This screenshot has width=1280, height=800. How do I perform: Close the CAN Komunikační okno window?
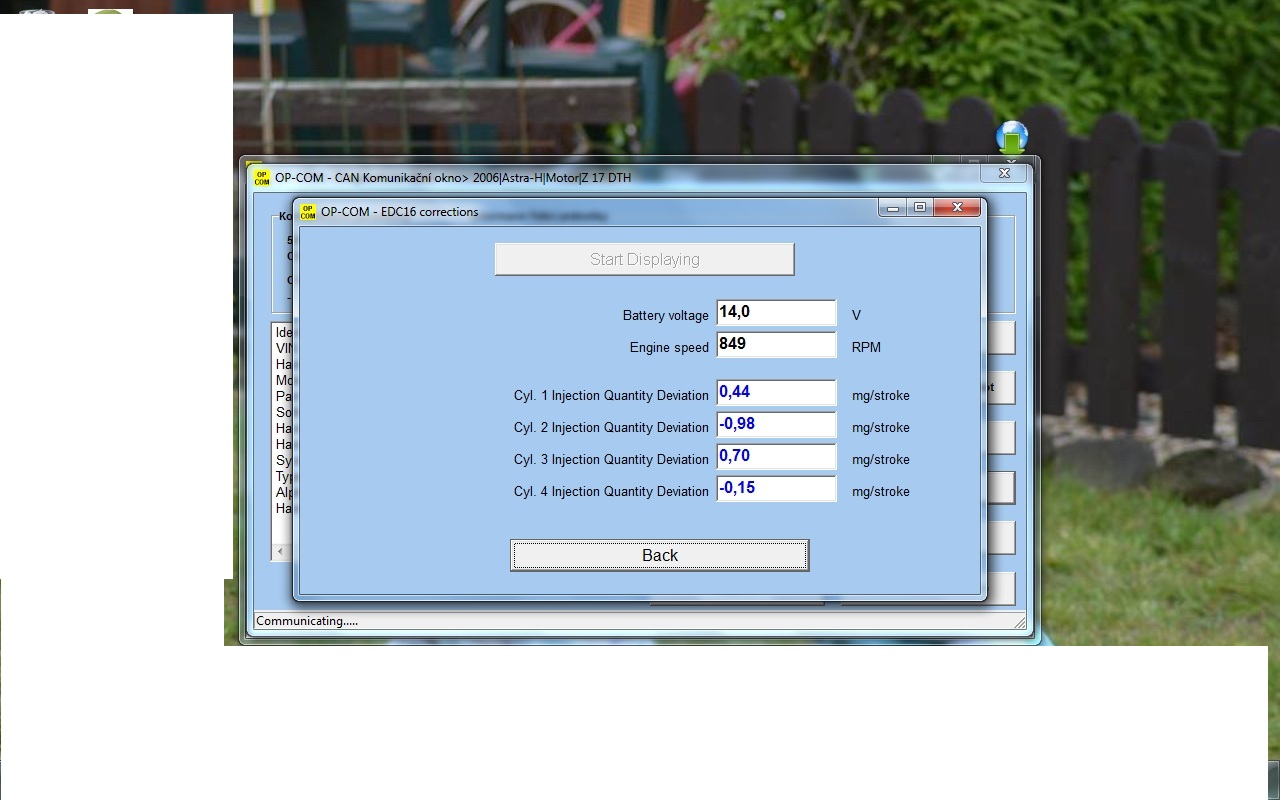click(x=1004, y=173)
